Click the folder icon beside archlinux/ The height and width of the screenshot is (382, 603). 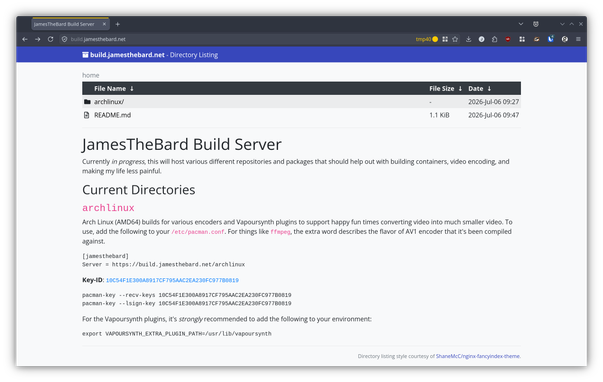coord(87,102)
